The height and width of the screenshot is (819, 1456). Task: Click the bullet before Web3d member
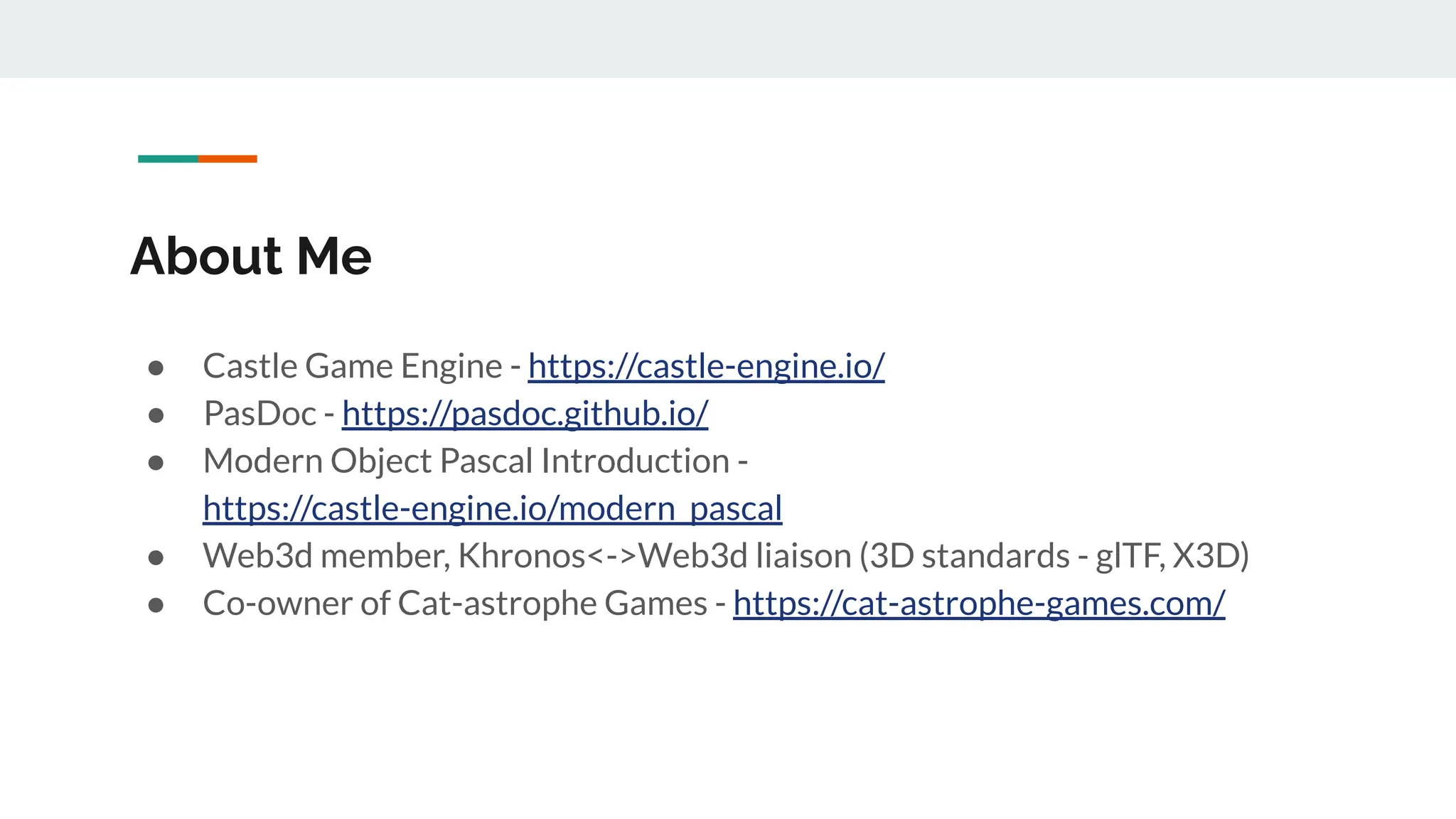click(156, 557)
